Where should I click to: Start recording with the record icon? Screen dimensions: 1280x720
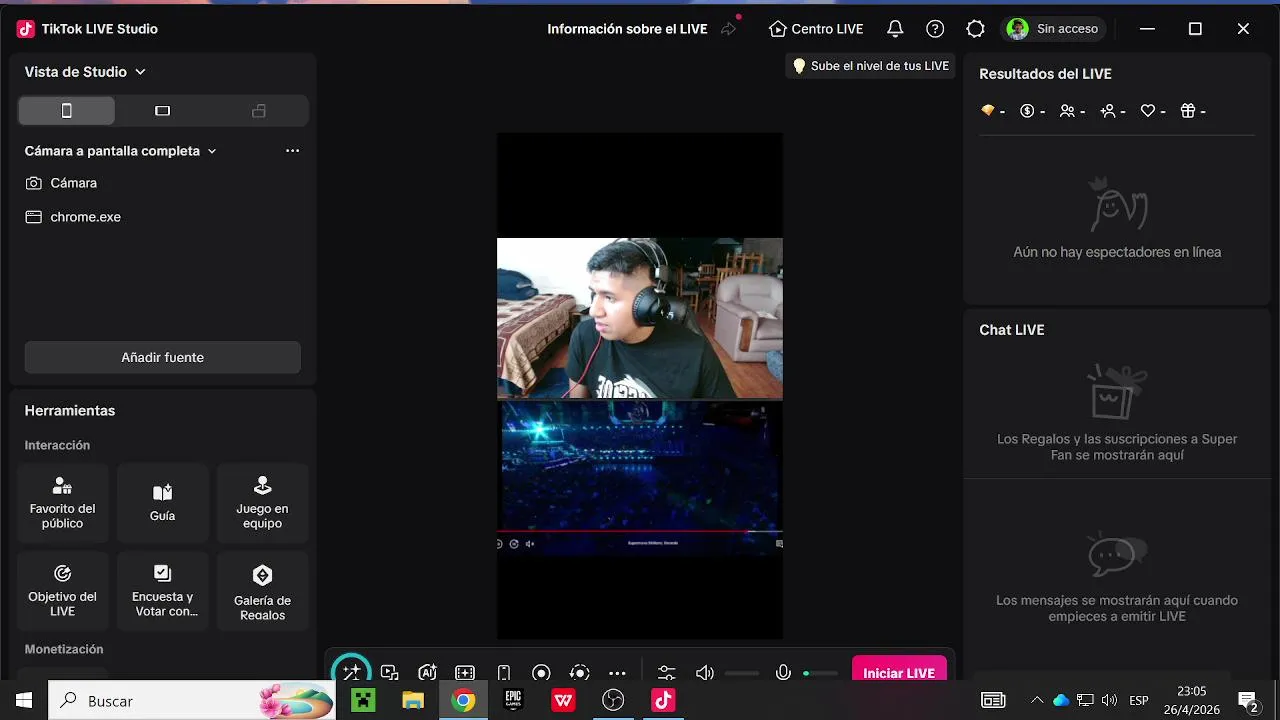point(541,673)
